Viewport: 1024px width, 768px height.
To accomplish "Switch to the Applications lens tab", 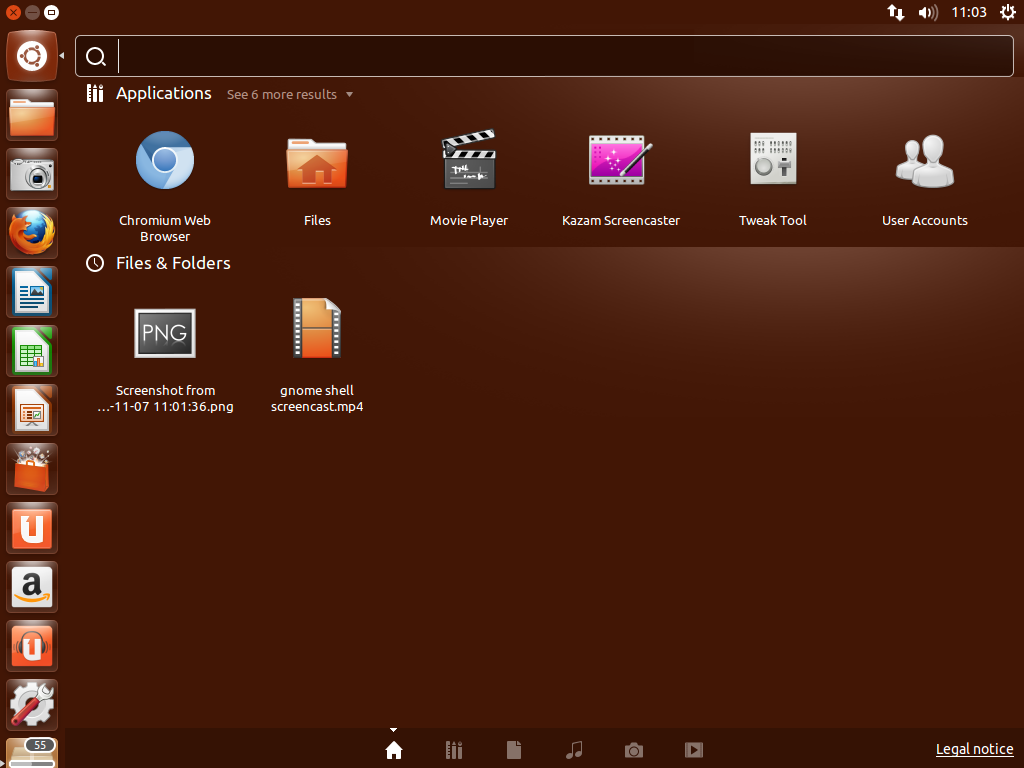I will pos(453,750).
